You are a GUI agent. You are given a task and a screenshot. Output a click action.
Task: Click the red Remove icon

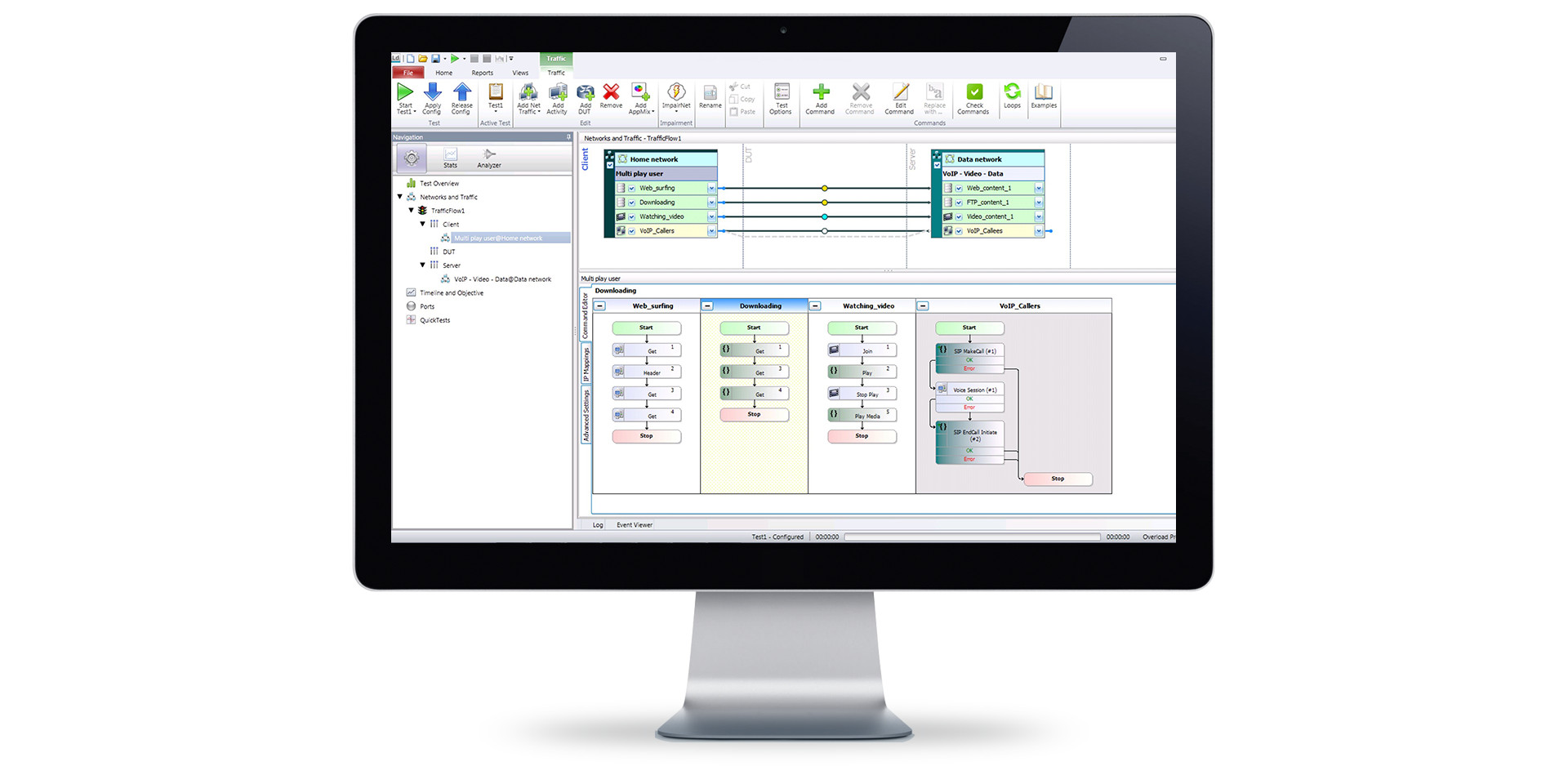click(x=611, y=92)
